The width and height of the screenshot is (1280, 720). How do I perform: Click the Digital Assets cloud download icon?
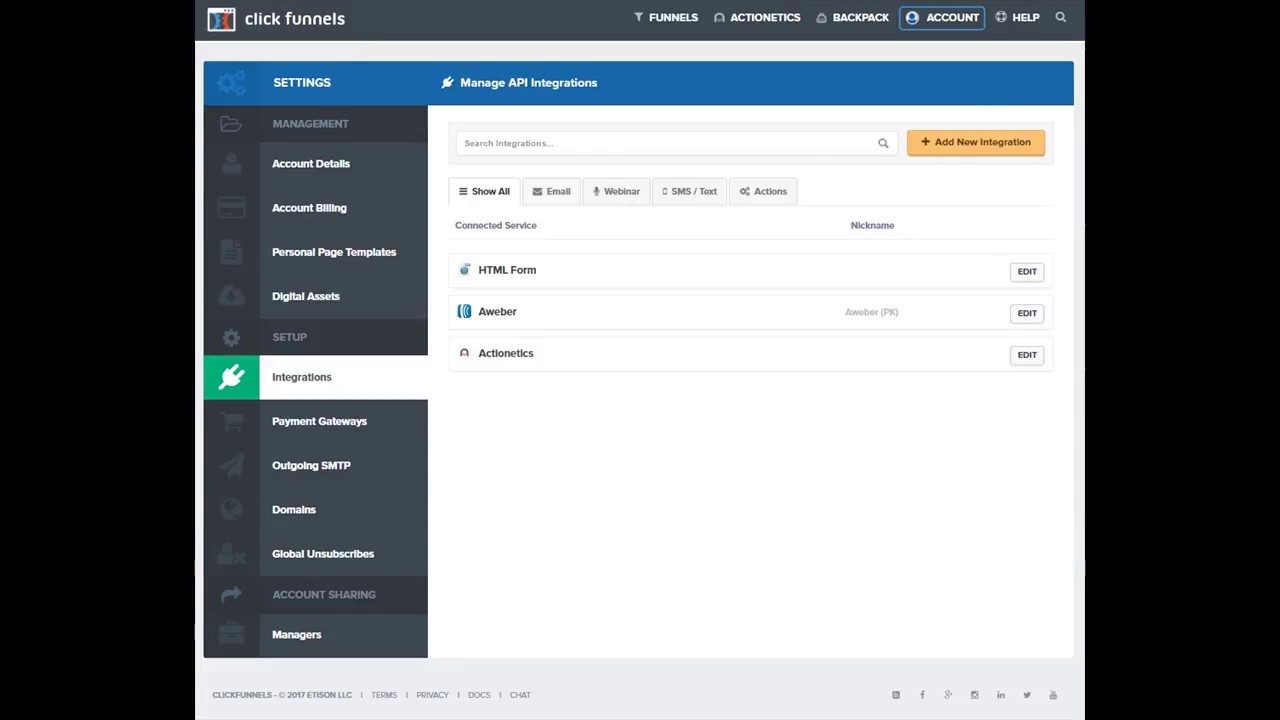click(231, 296)
